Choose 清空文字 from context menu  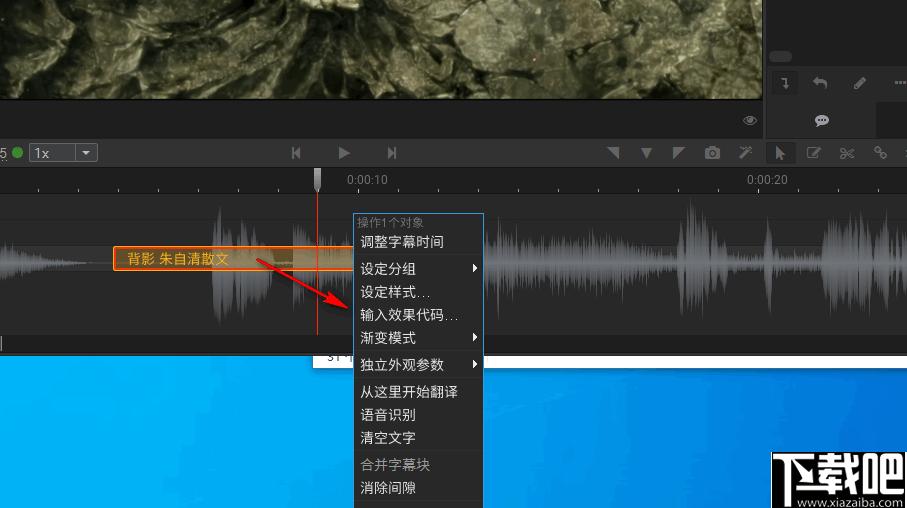(x=418, y=438)
